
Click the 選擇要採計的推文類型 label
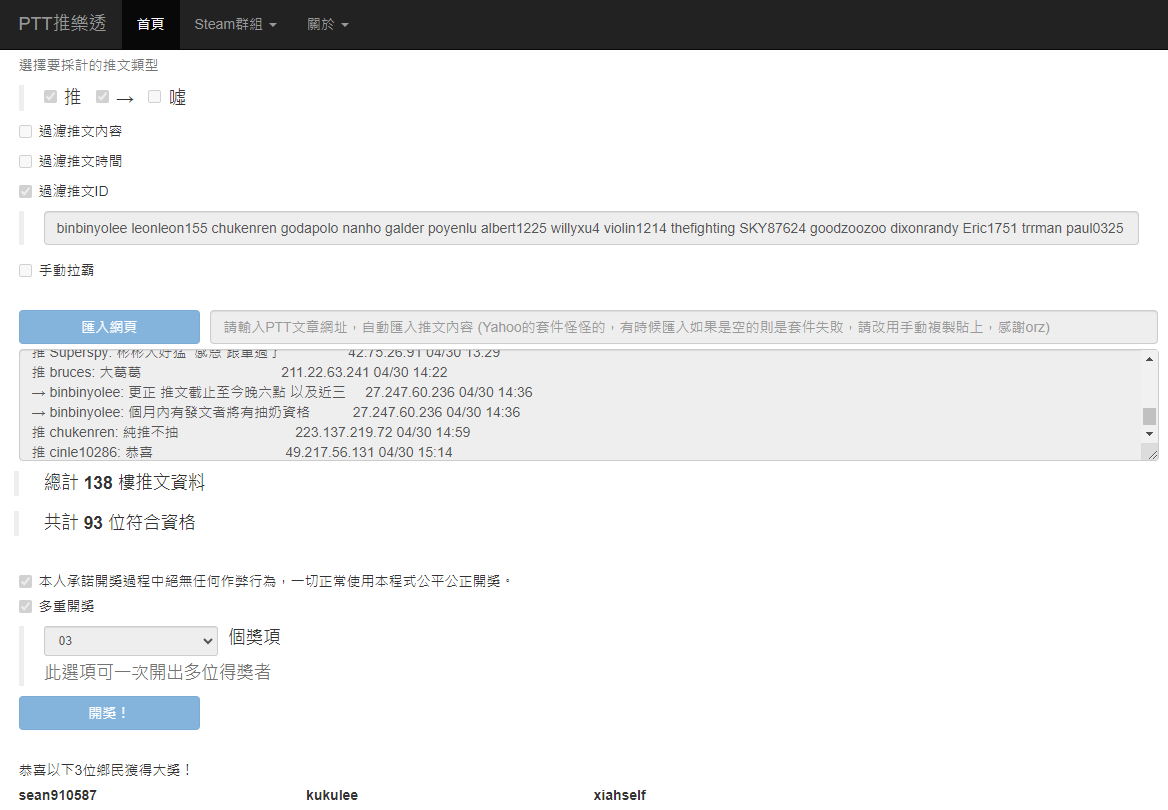(89, 66)
